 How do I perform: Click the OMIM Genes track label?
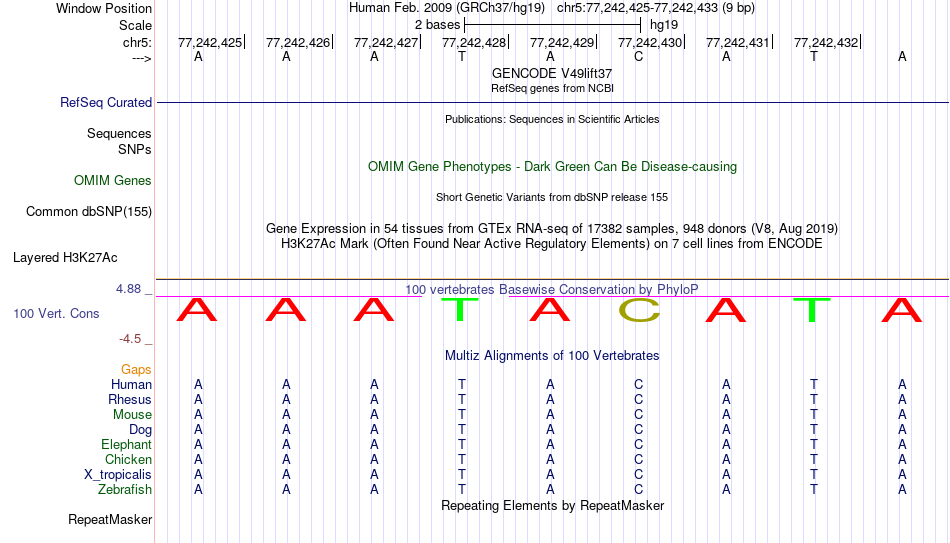click(x=112, y=181)
